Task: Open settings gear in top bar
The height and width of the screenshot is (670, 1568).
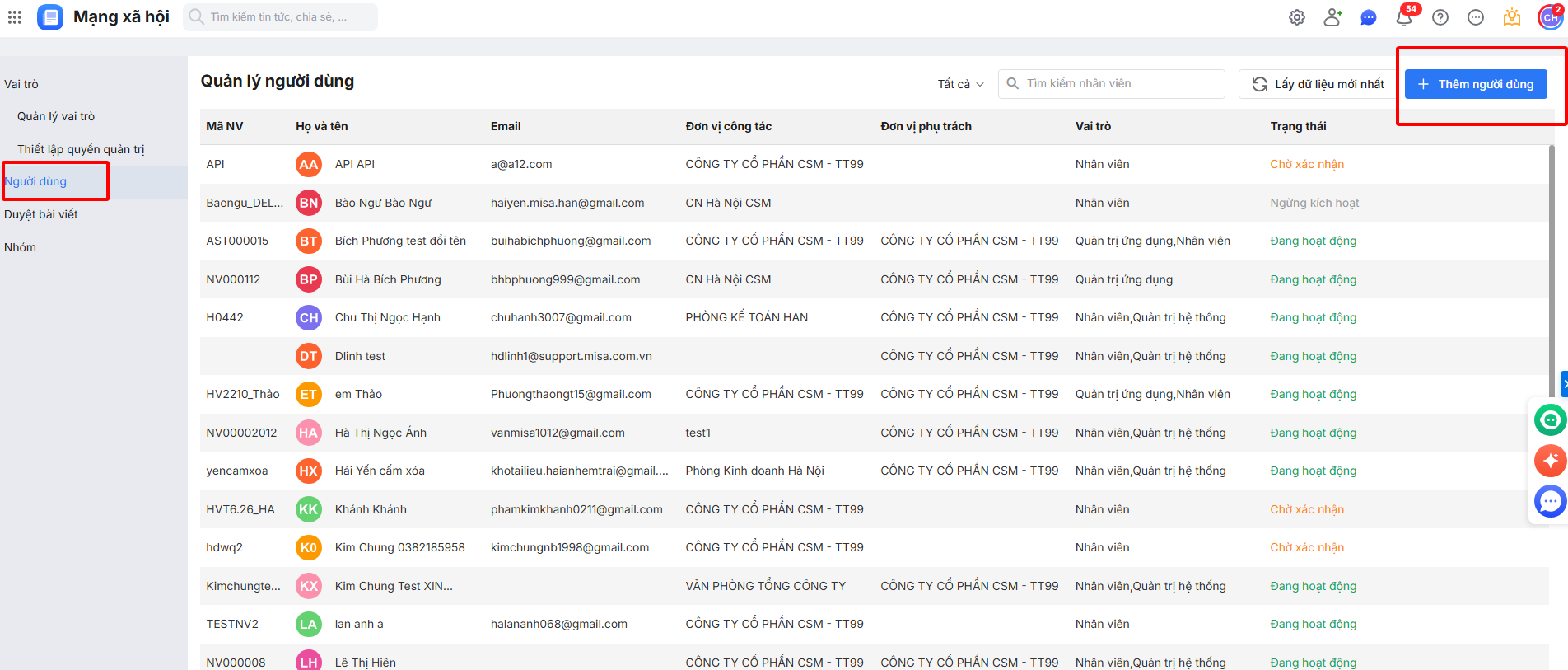Action: tap(1297, 17)
